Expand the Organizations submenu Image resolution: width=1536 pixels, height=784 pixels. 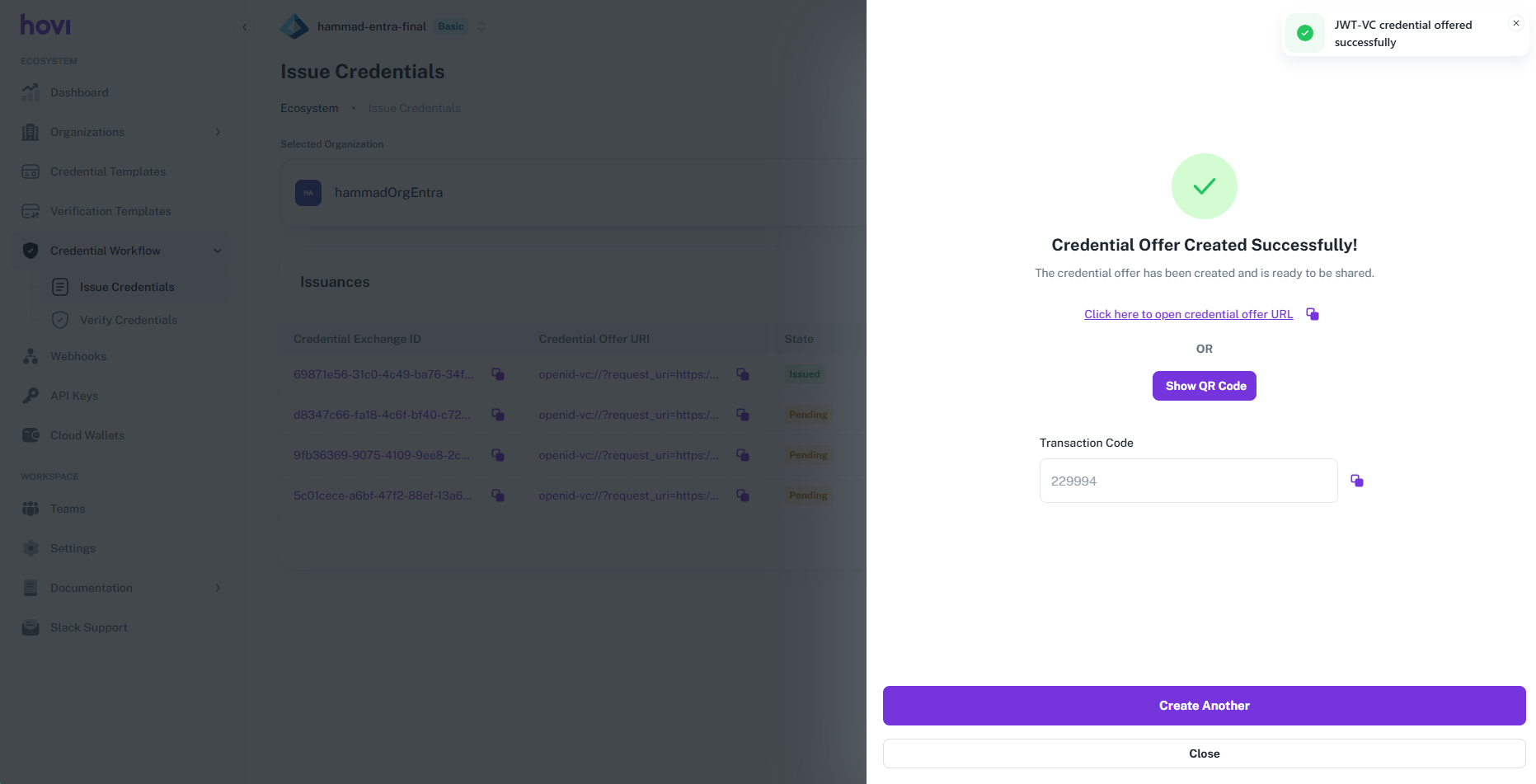218,132
